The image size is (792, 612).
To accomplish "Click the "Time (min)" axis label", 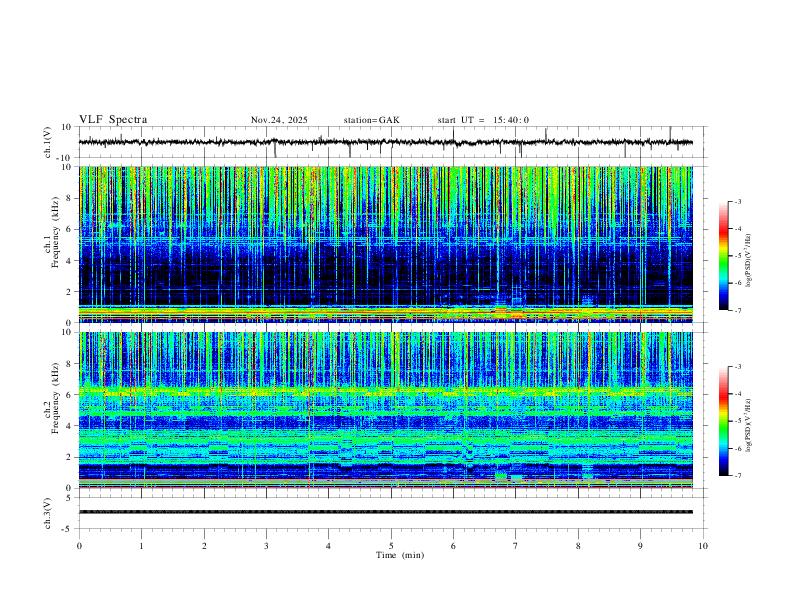I will [400, 555].
